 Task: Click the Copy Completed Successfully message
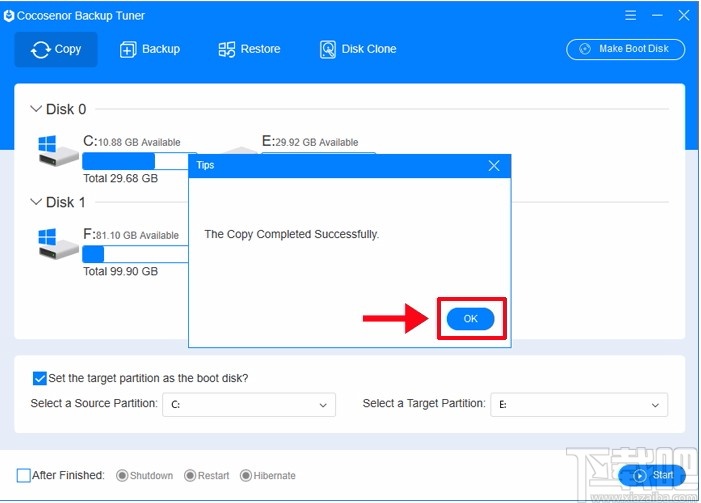point(291,234)
